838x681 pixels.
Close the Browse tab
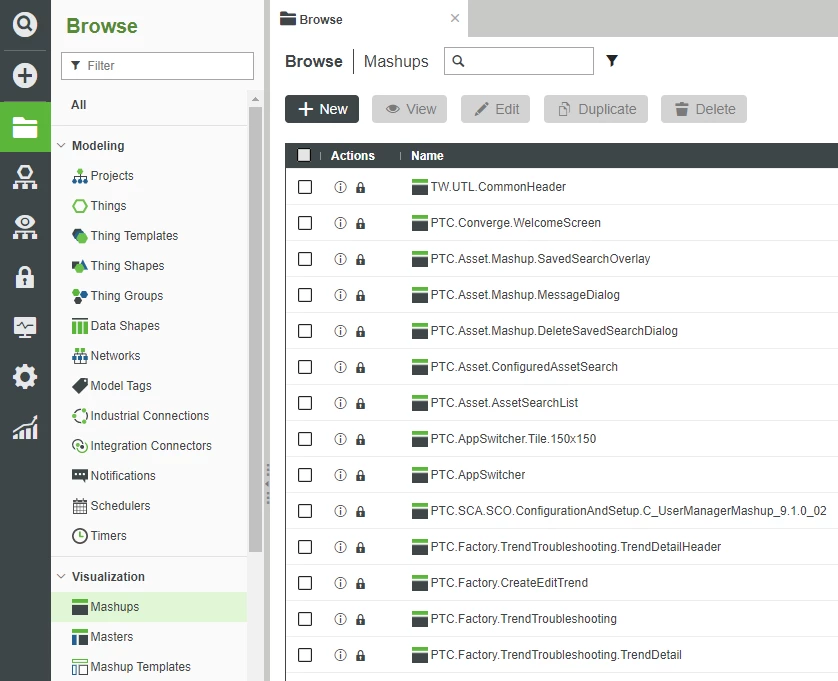click(x=455, y=18)
